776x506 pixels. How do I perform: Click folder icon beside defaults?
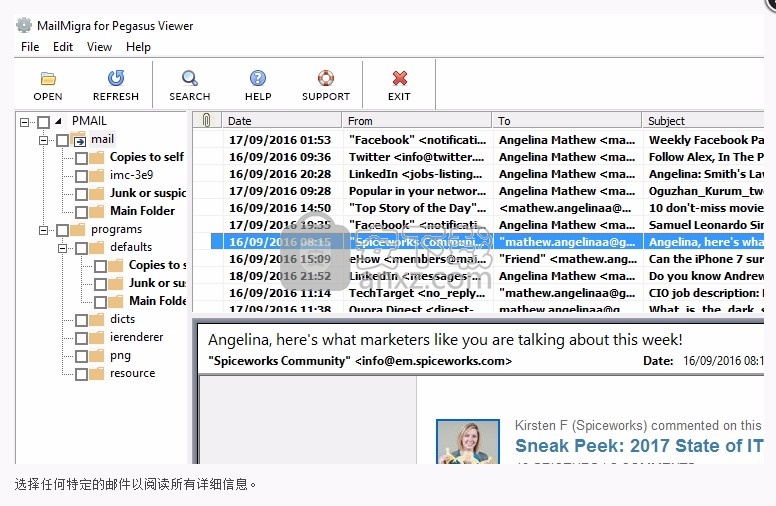[97, 248]
